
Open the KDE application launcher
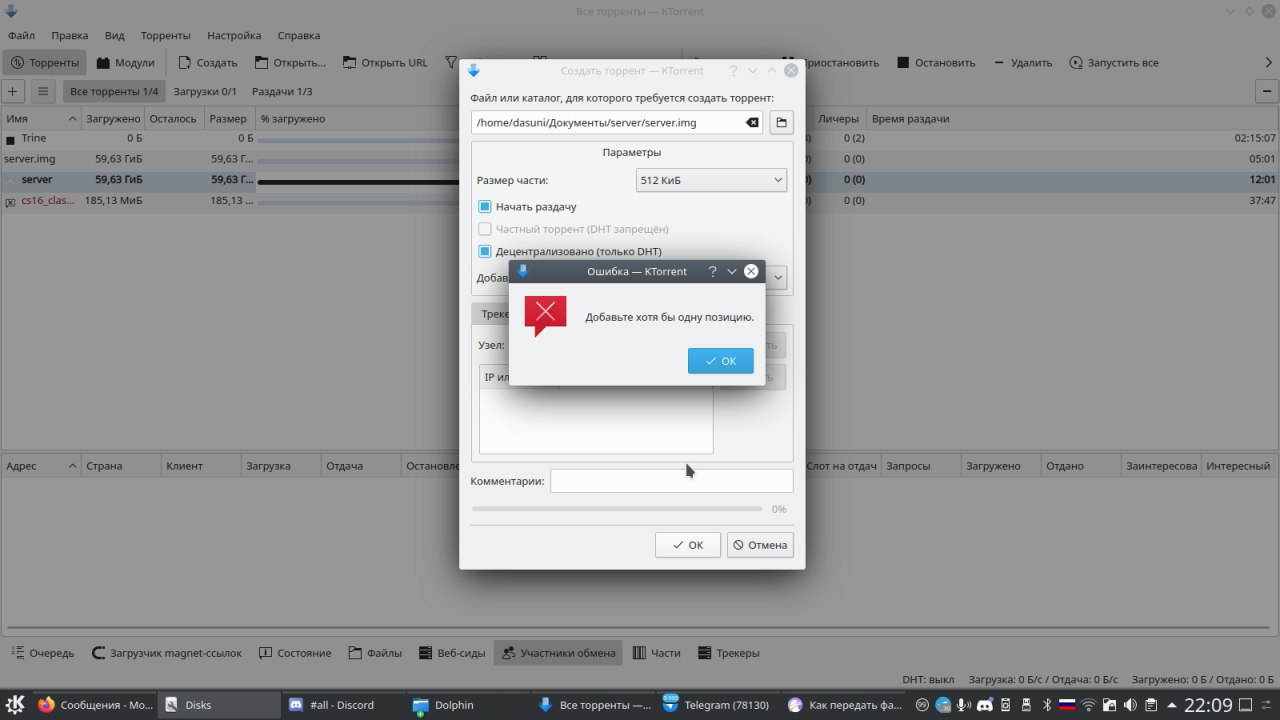15,705
